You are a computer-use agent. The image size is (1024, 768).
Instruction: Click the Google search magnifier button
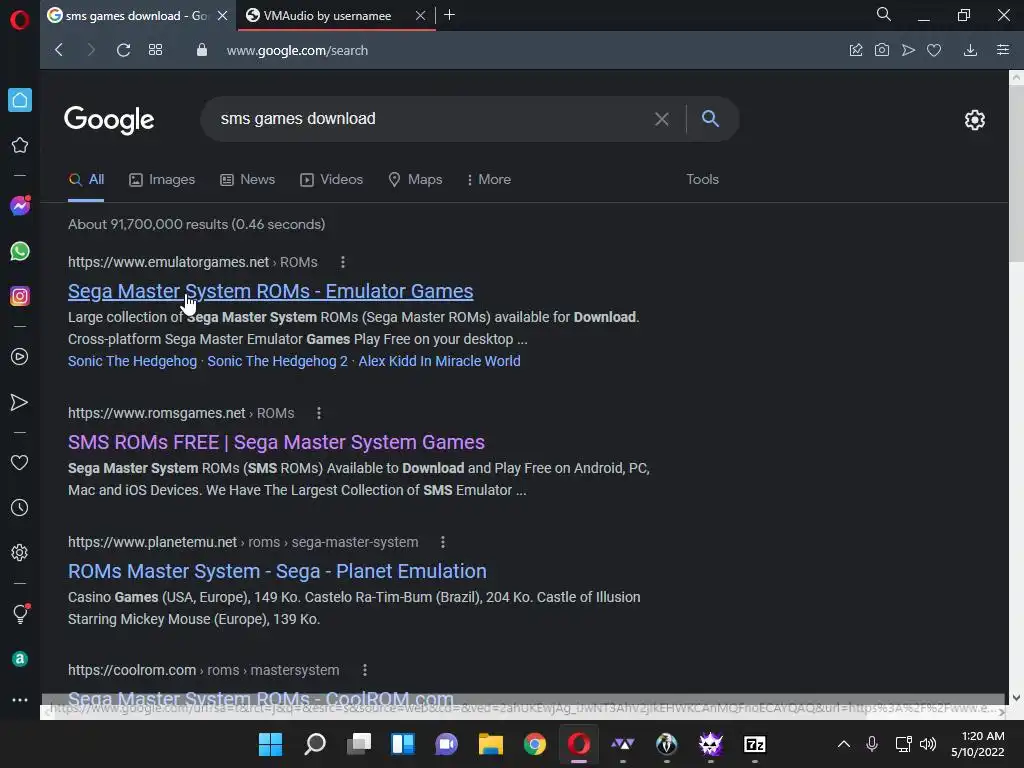coord(711,118)
